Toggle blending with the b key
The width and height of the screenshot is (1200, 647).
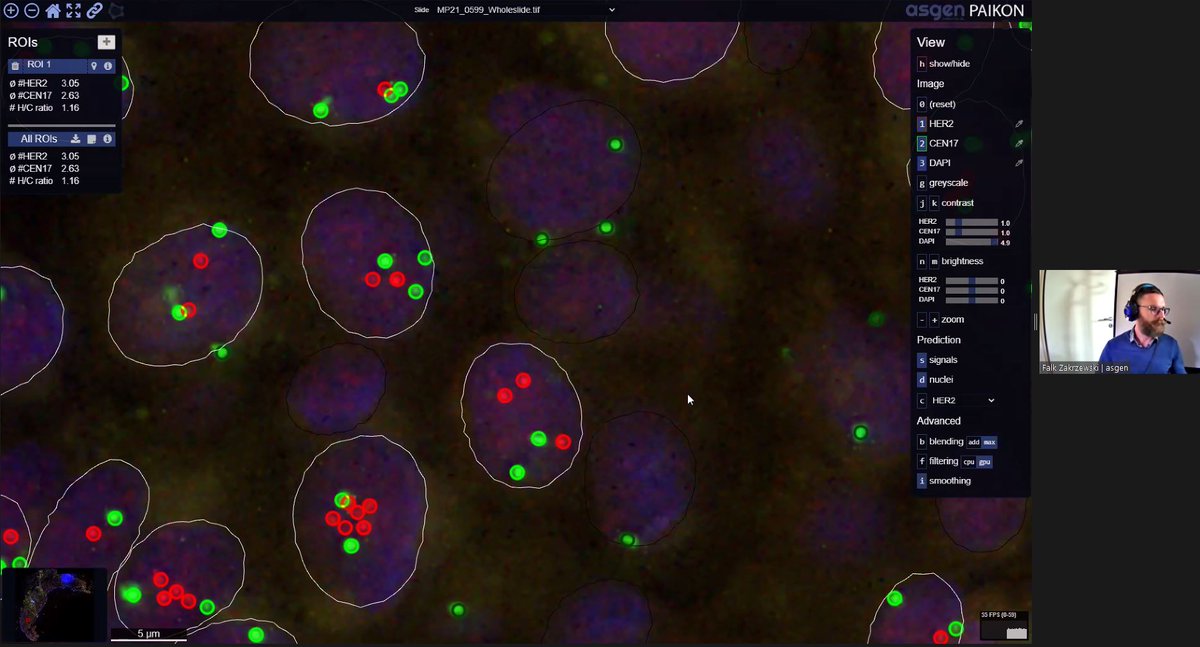(922, 441)
